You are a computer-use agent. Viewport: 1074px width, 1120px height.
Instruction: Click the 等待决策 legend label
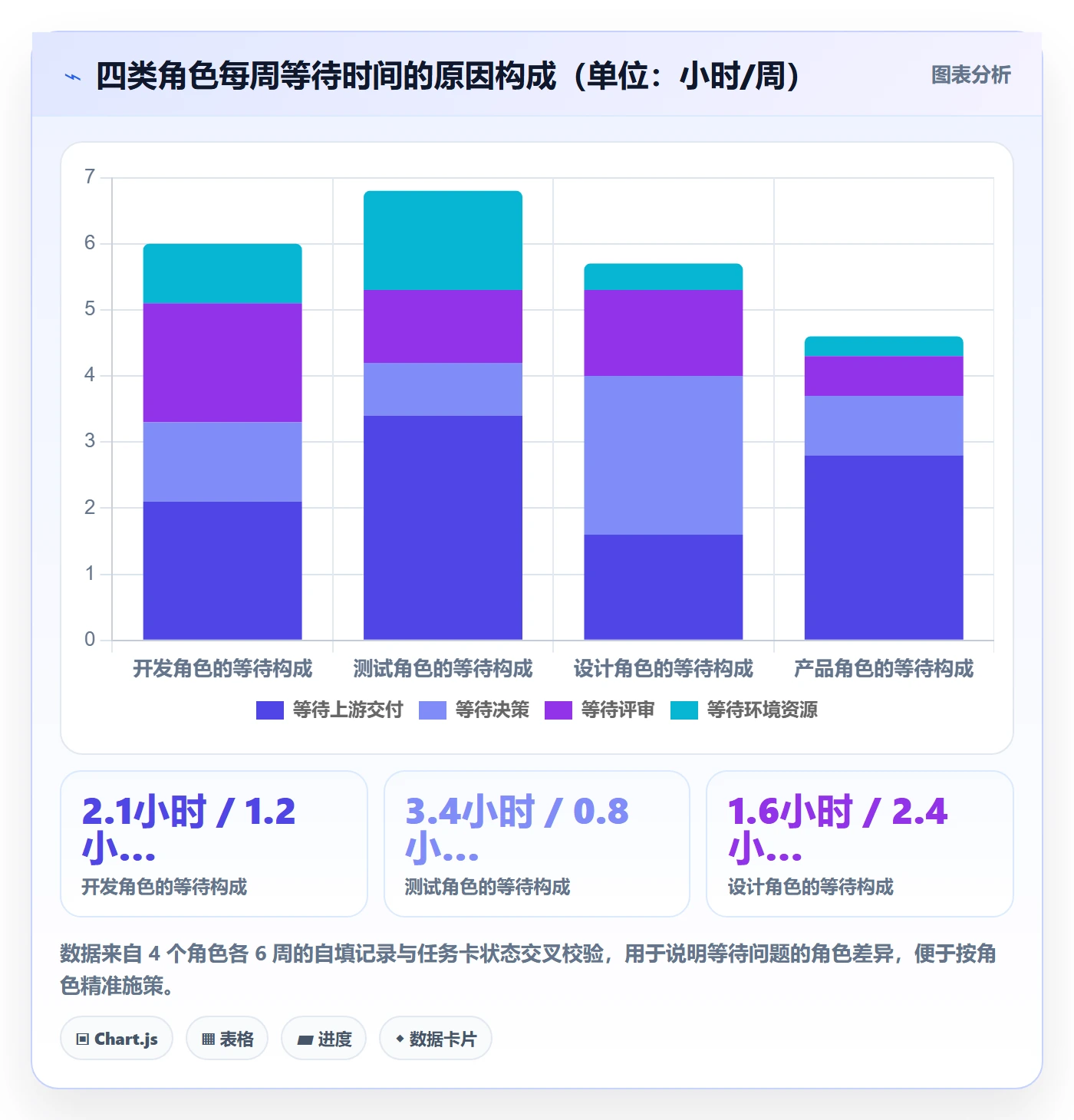pos(492,710)
